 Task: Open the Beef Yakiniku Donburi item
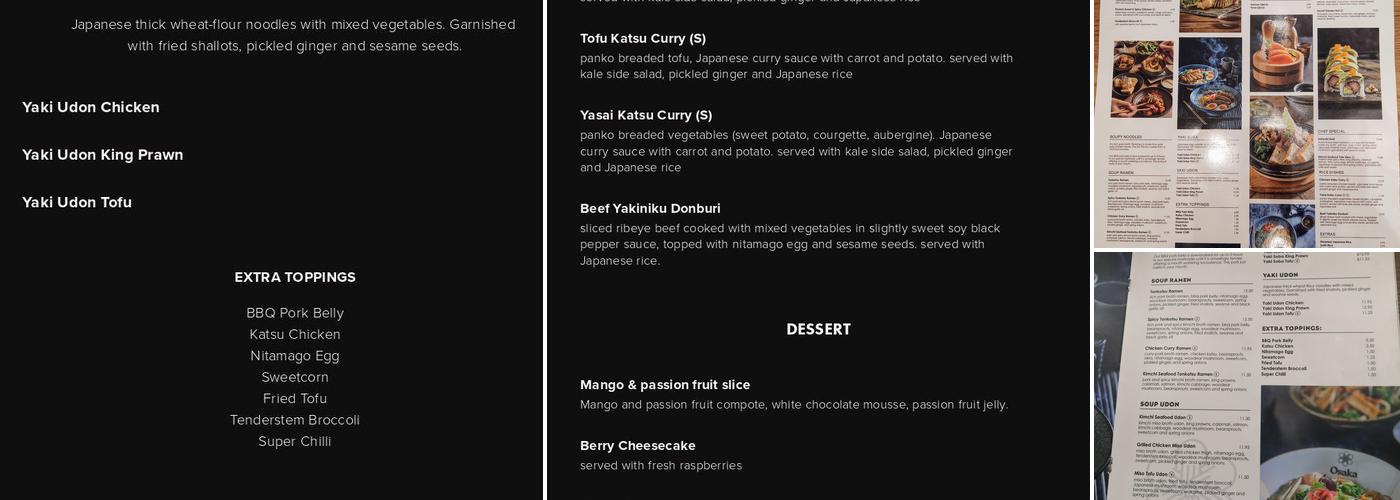650,208
